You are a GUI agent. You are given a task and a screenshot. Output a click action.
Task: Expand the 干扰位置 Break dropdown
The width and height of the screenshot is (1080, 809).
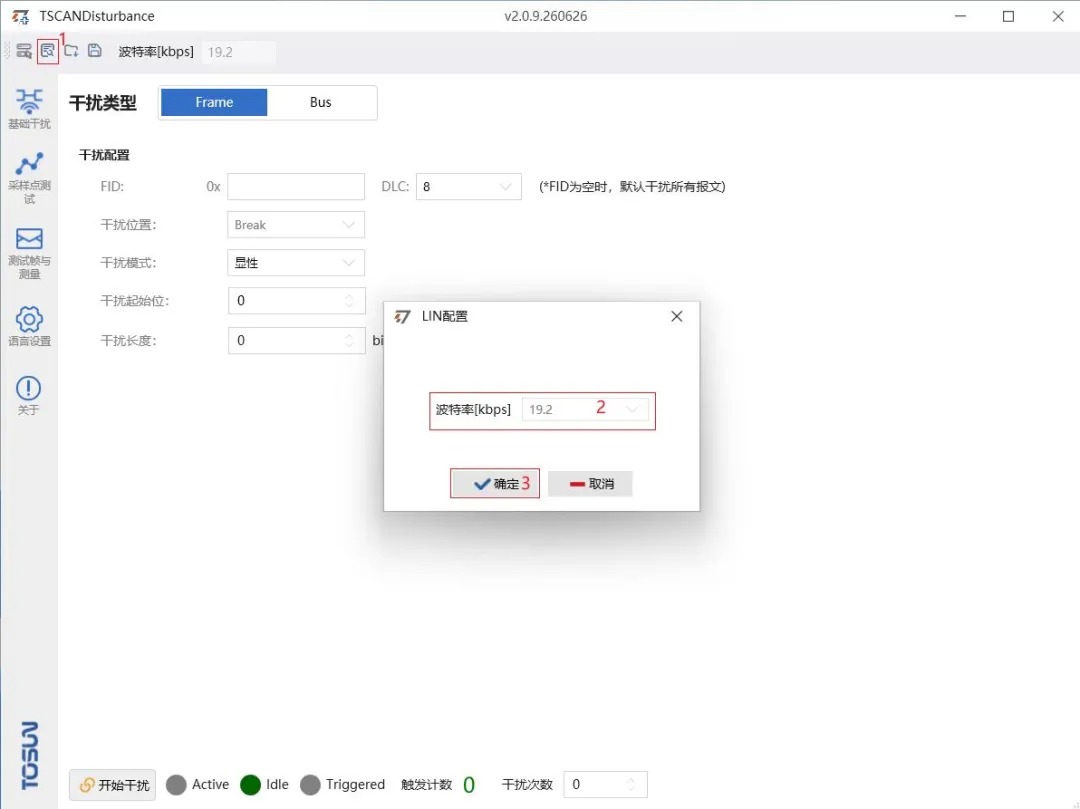click(296, 224)
